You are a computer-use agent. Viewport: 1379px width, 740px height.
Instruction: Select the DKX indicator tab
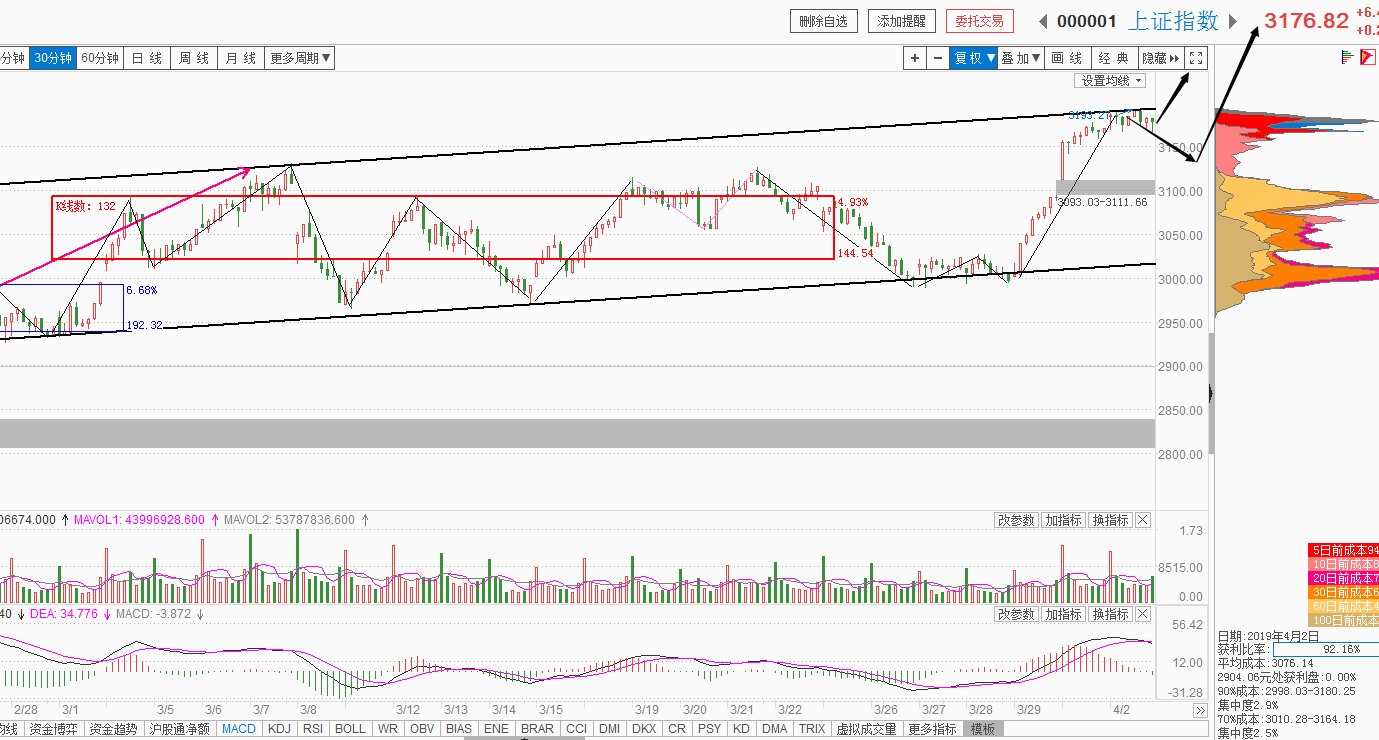pos(645,729)
